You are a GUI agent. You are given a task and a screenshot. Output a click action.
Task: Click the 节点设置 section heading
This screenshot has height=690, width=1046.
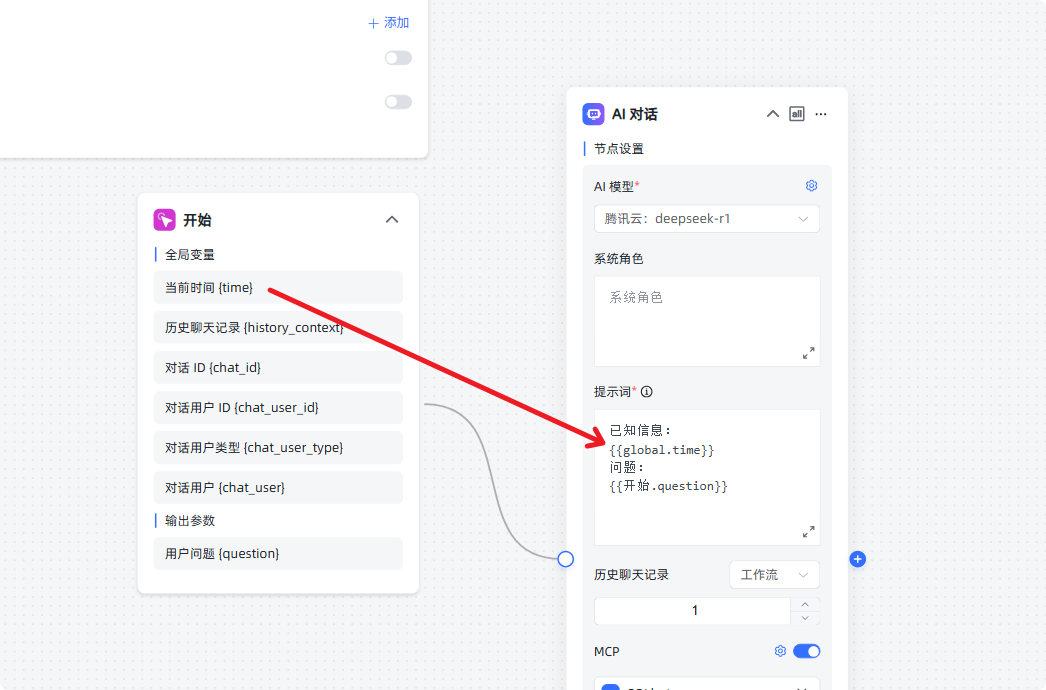point(619,149)
